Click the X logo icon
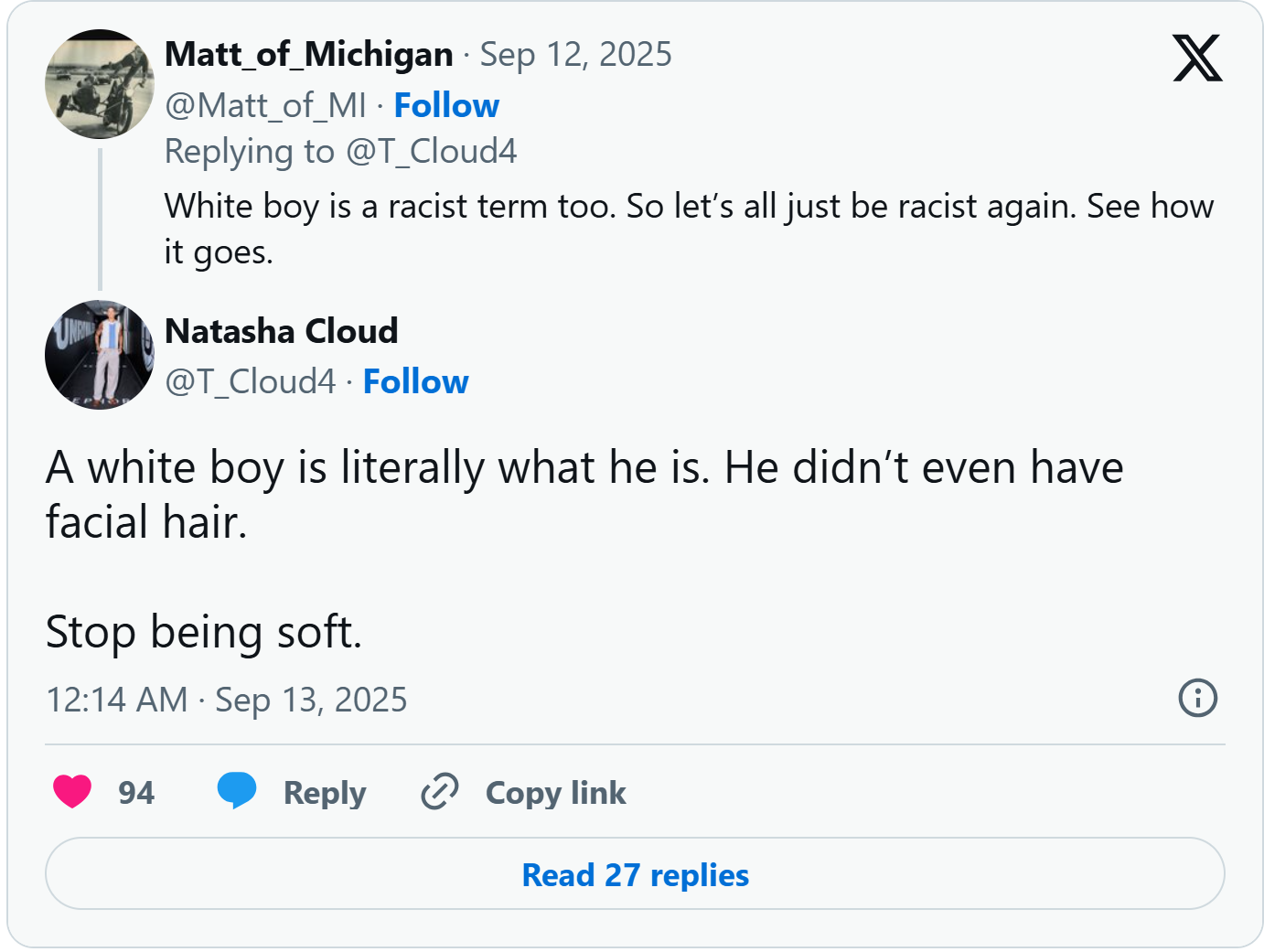 tap(1197, 59)
